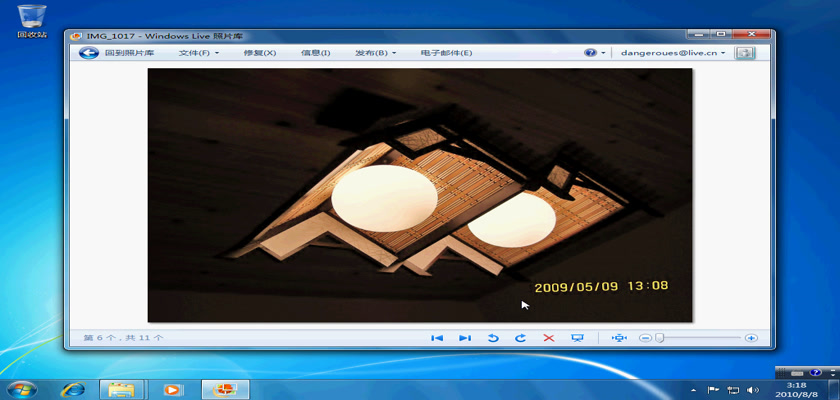Delete the current photo with red X

tap(549, 338)
